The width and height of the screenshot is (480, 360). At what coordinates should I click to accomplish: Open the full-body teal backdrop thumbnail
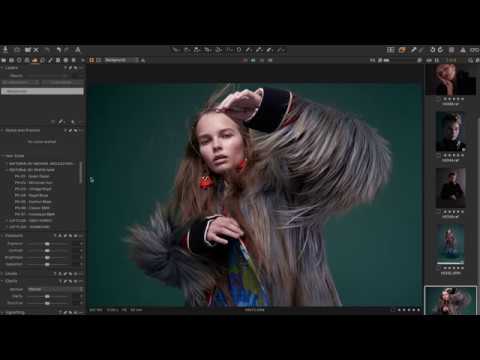point(450,244)
